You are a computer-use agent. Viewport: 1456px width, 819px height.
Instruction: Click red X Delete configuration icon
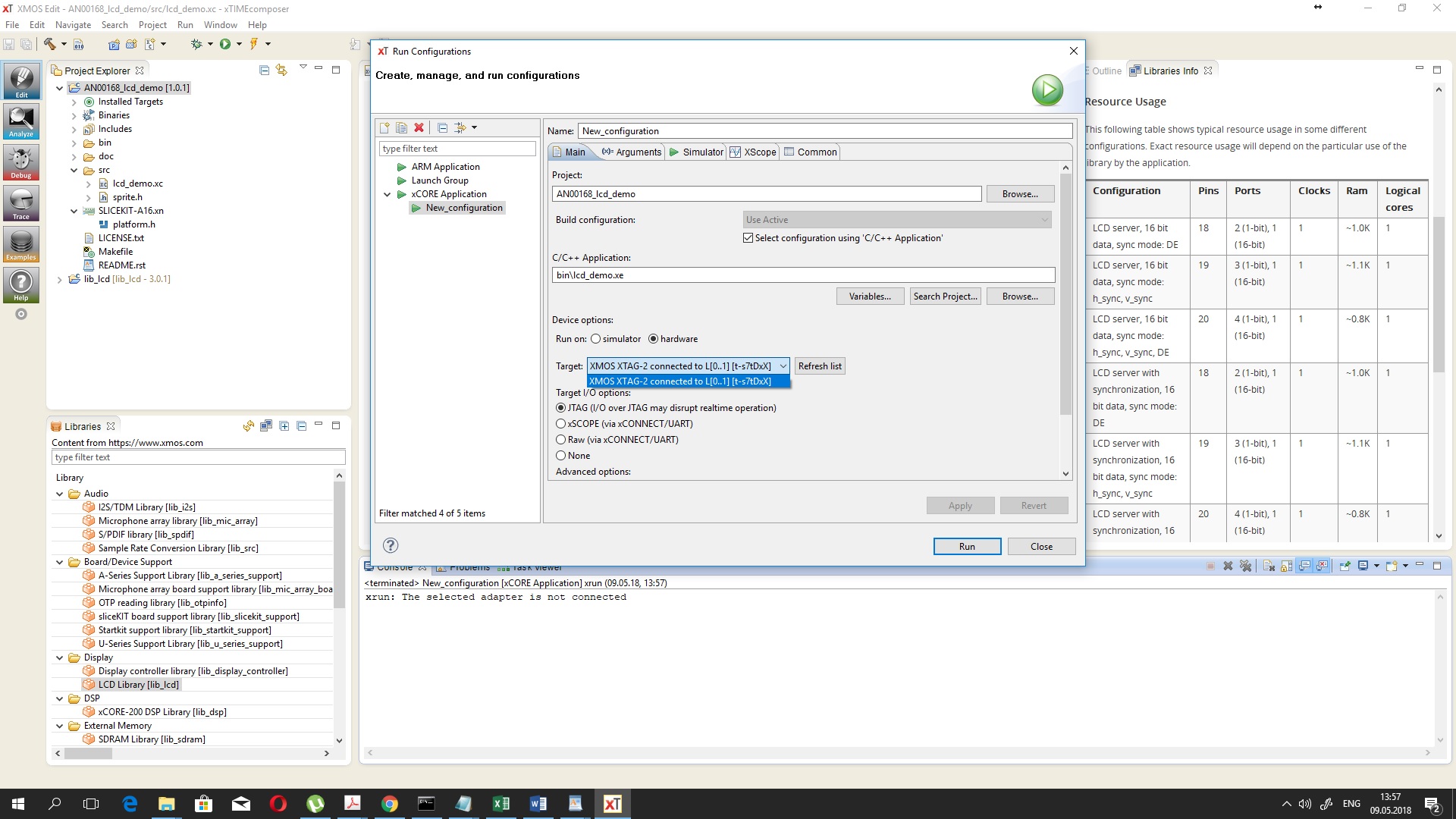click(419, 127)
